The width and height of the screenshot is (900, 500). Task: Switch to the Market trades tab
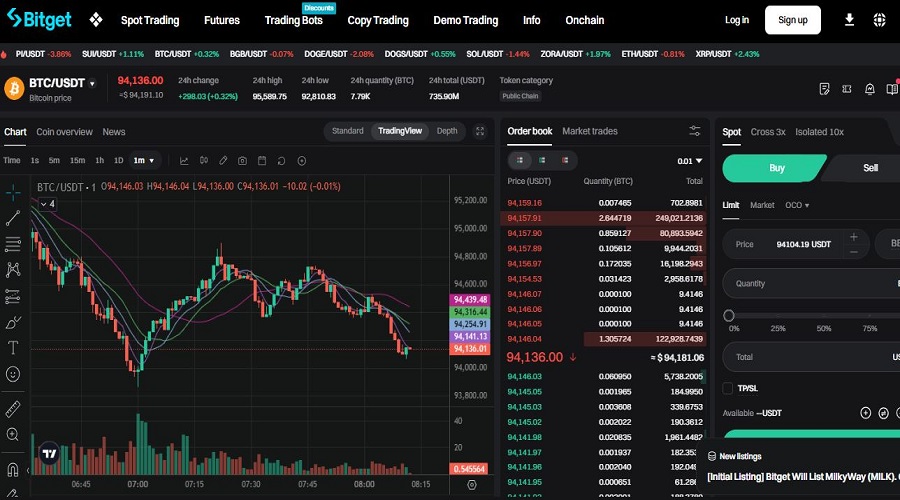coord(589,131)
